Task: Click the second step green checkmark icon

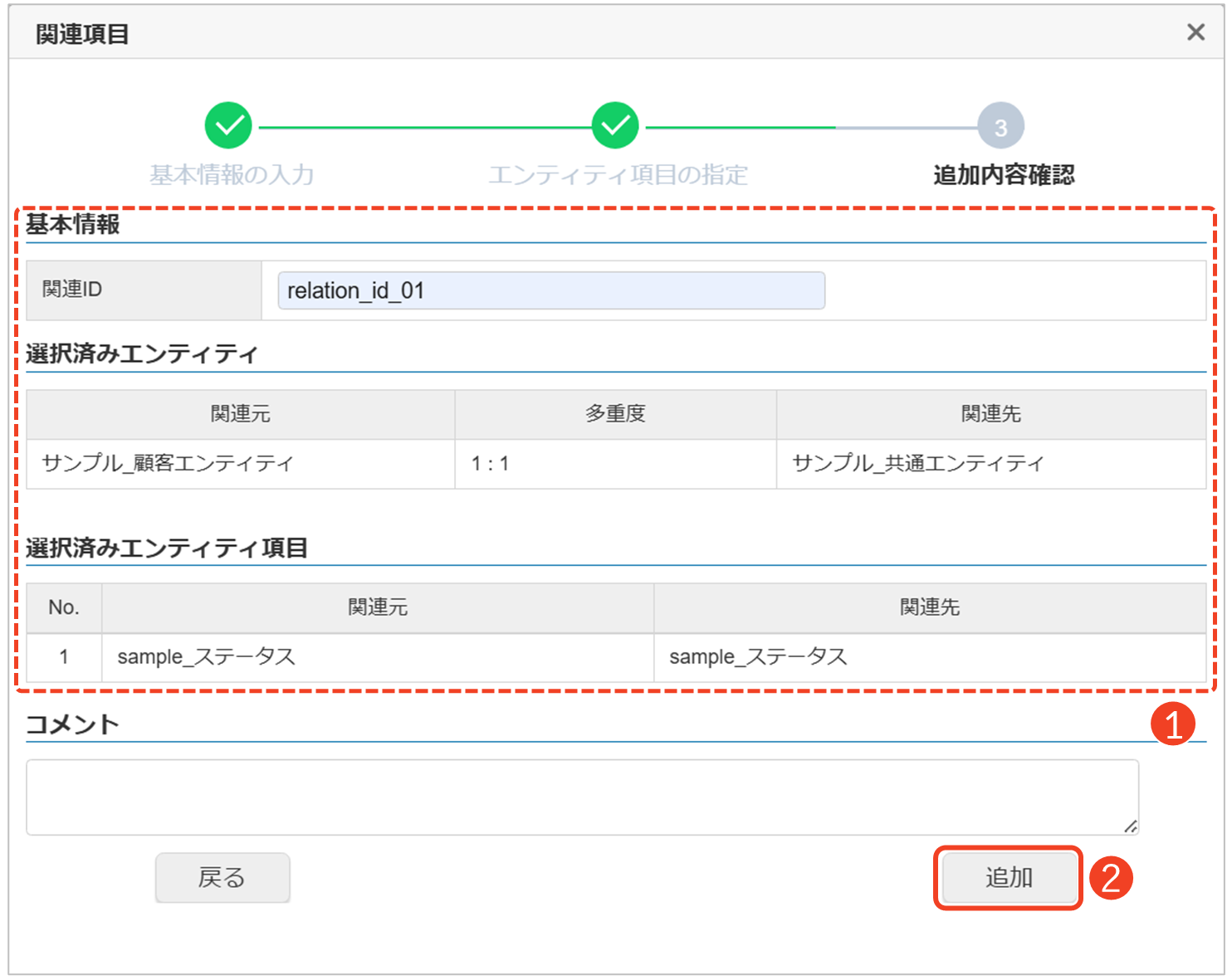Action: click(615, 126)
